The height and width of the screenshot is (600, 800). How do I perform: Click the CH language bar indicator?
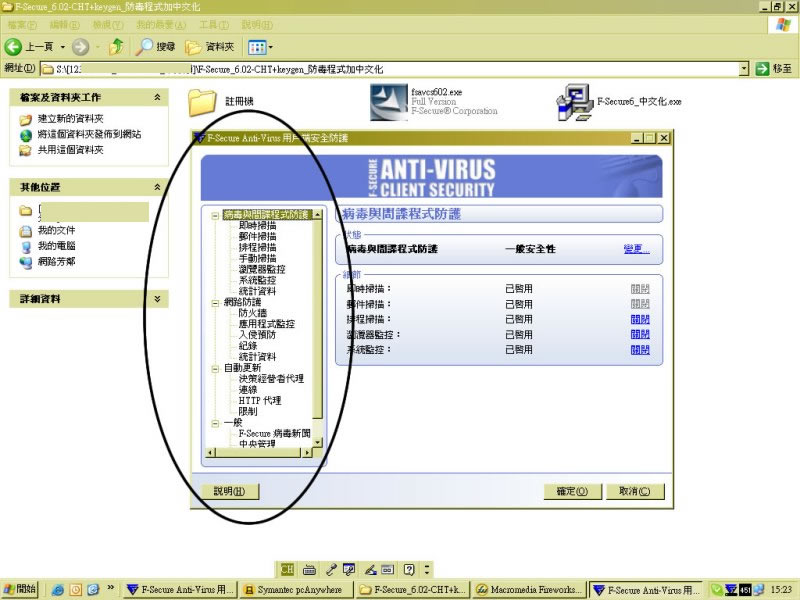(287, 569)
